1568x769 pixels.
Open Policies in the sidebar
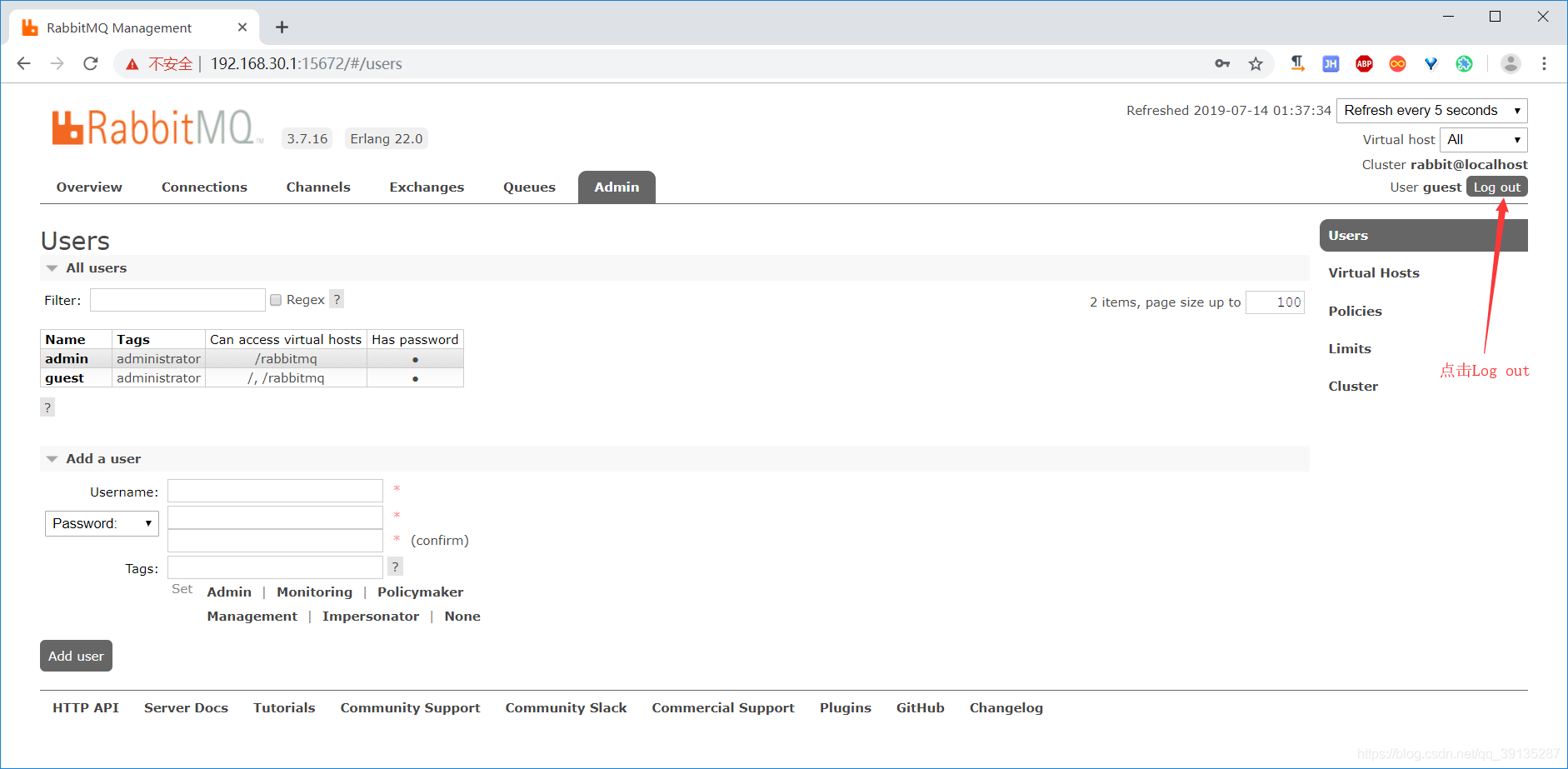click(x=1355, y=312)
